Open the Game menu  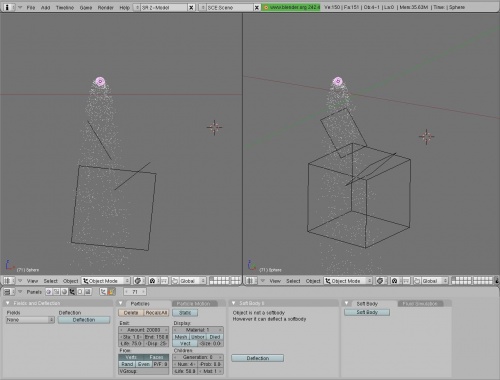[x=86, y=7]
